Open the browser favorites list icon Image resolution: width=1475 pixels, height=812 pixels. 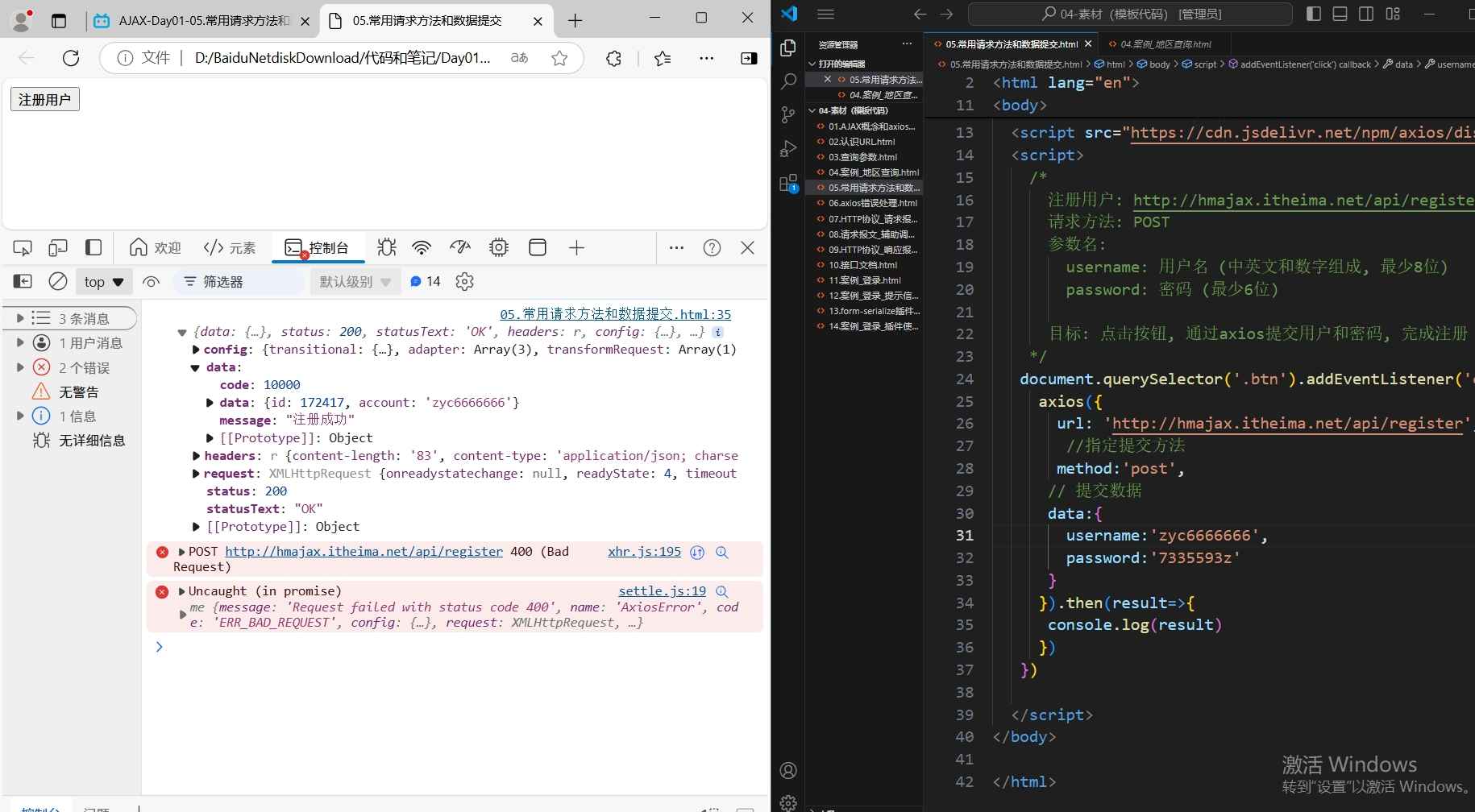[663, 58]
